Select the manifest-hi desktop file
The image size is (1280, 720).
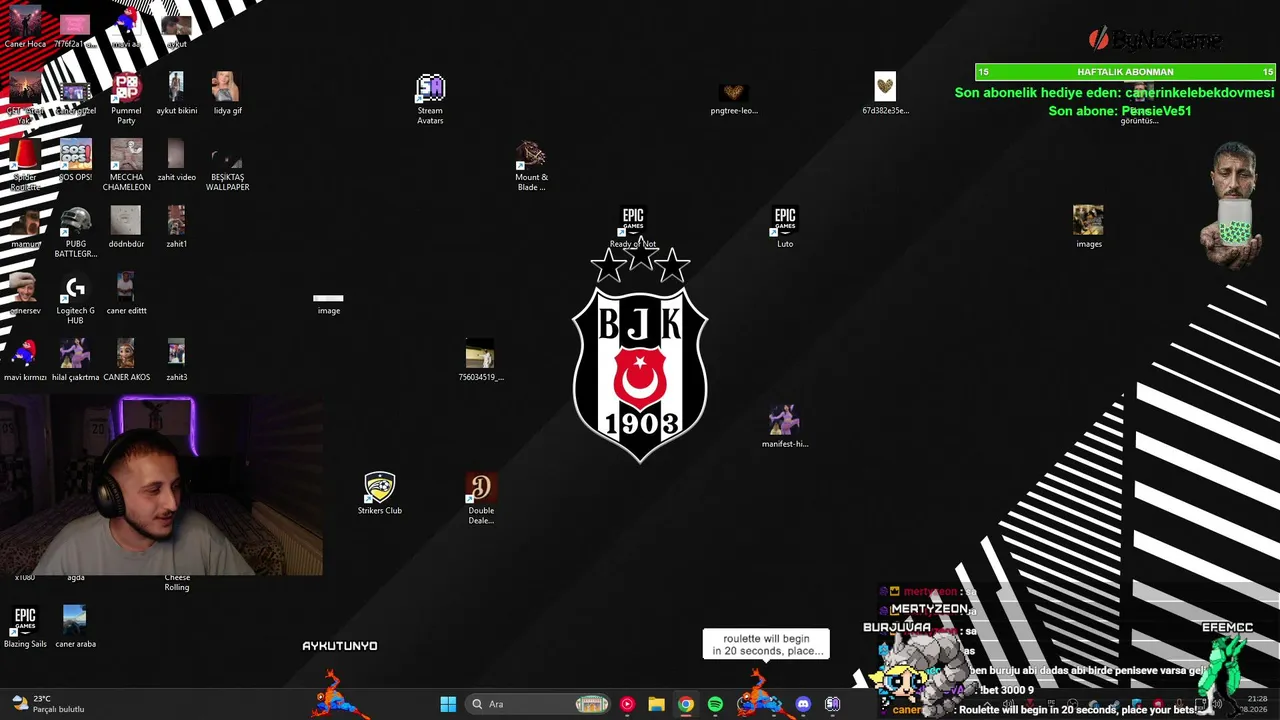point(785,427)
